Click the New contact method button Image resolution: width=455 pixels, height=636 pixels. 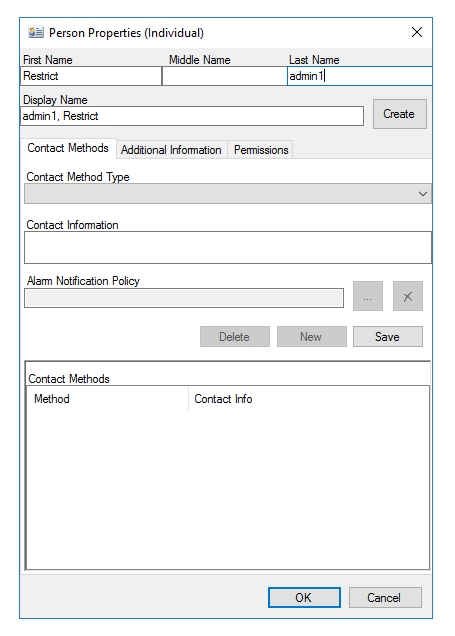coord(311,337)
